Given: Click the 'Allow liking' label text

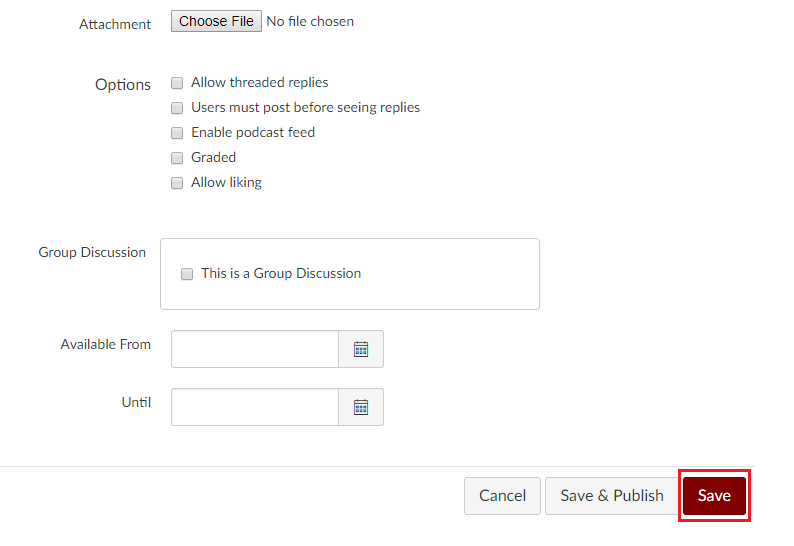Looking at the screenshot, I should coord(226,182).
